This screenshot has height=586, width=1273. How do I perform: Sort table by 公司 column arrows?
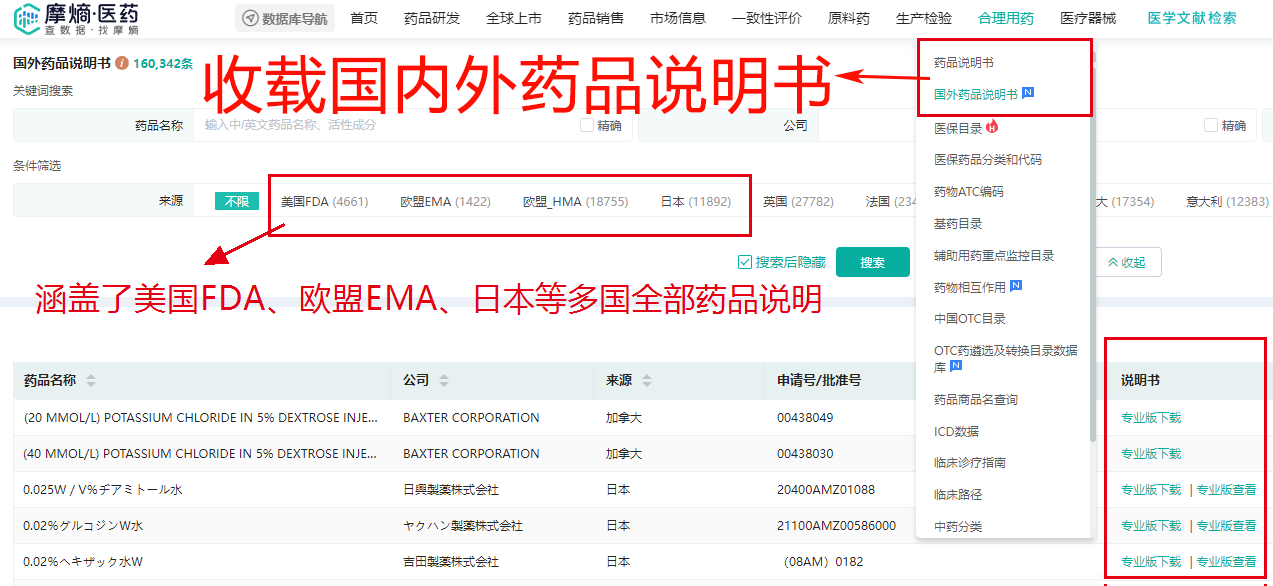444,381
